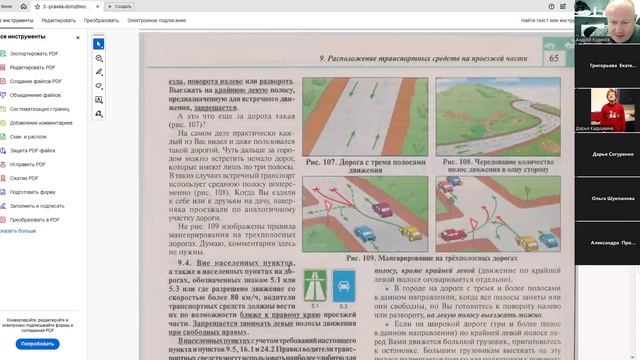
Task: Open 'Экспортировать PDF' tool label
Action: point(34,53)
